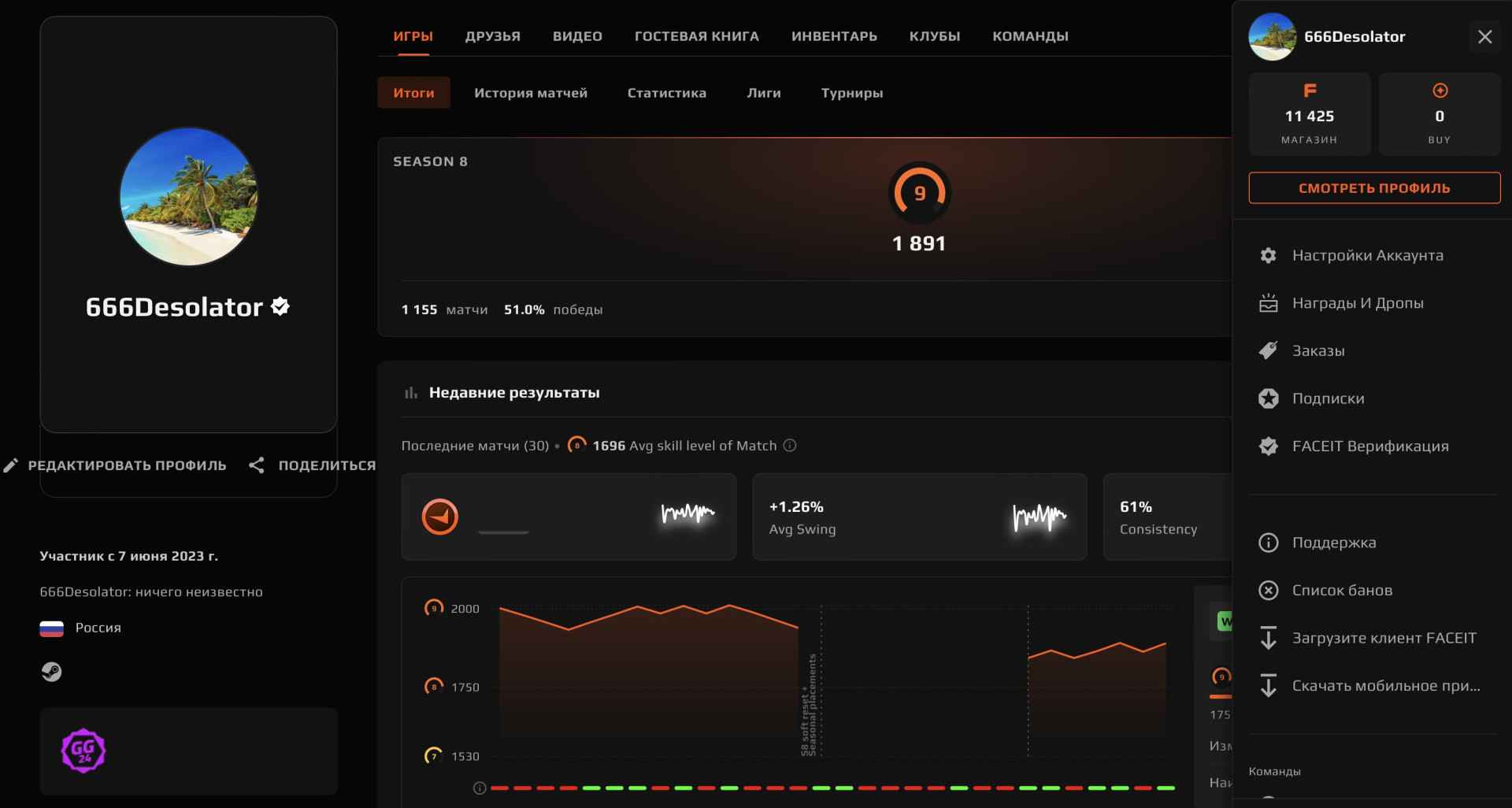The height and width of the screenshot is (808, 1512).
Task: Open the Avg Swing card
Action: pyautogui.click(x=919, y=517)
